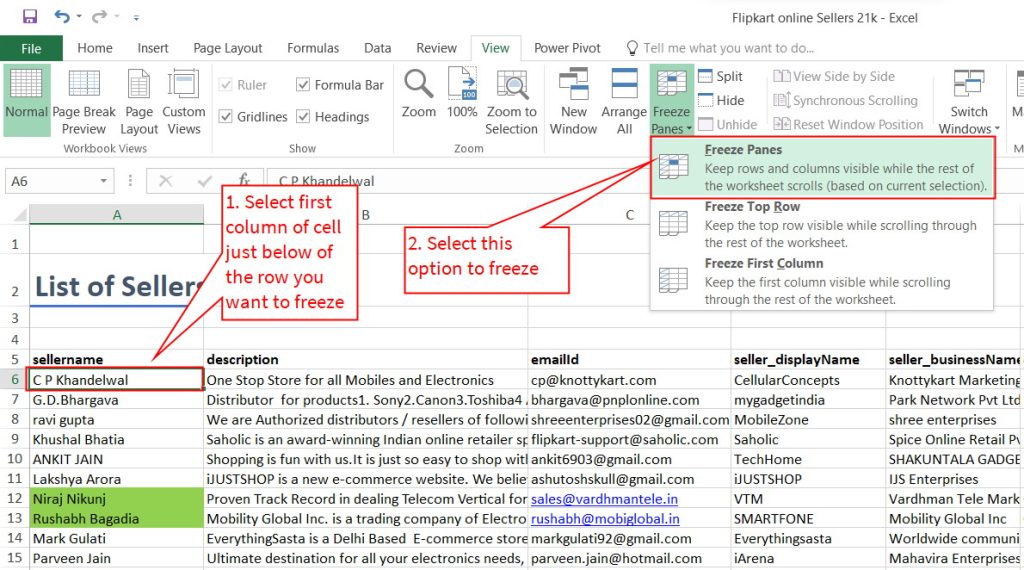Select column C header
The image size is (1024, 570).
630,215
